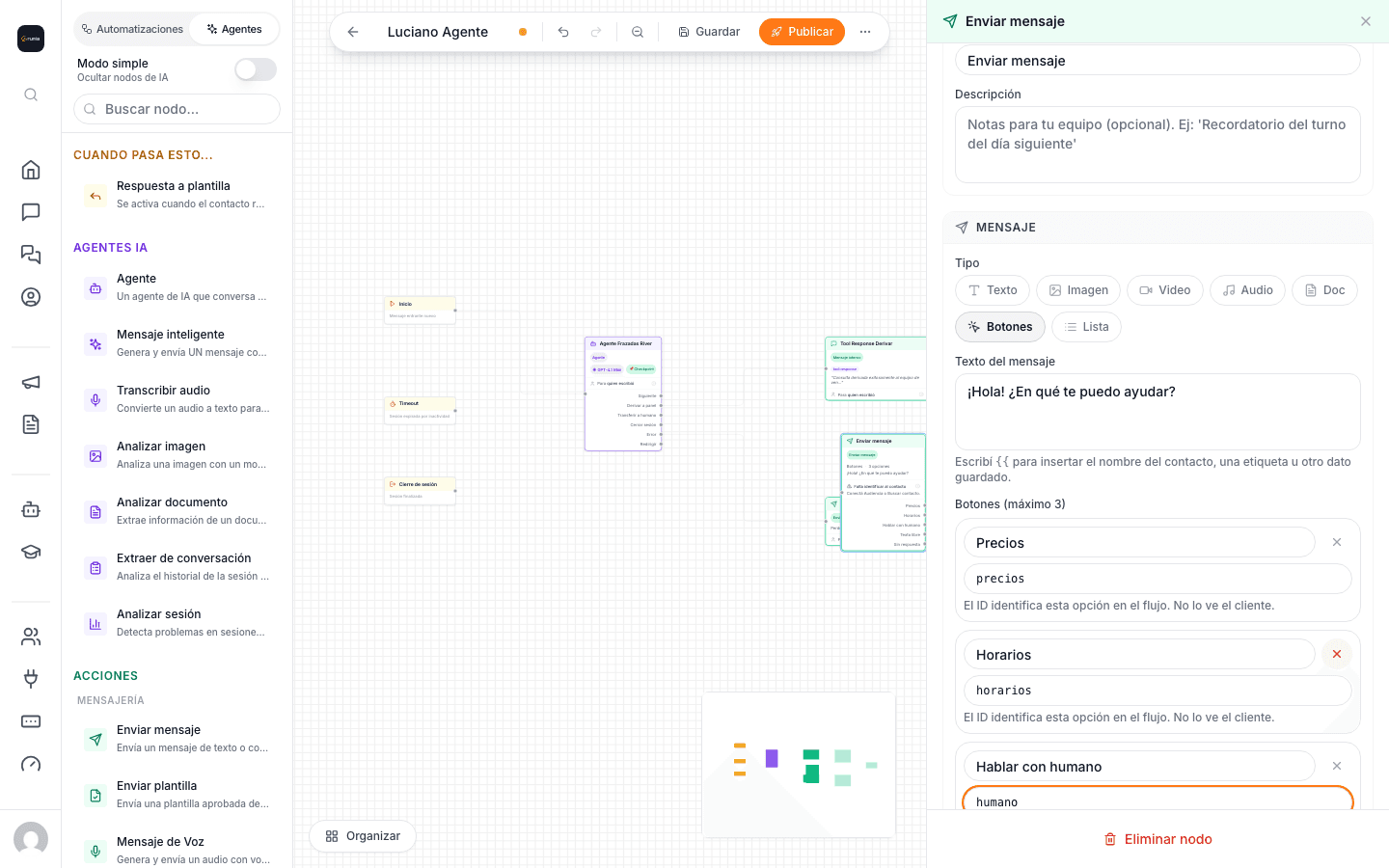
Task: Add the Analizar imagen node
Action: point(177,455)
